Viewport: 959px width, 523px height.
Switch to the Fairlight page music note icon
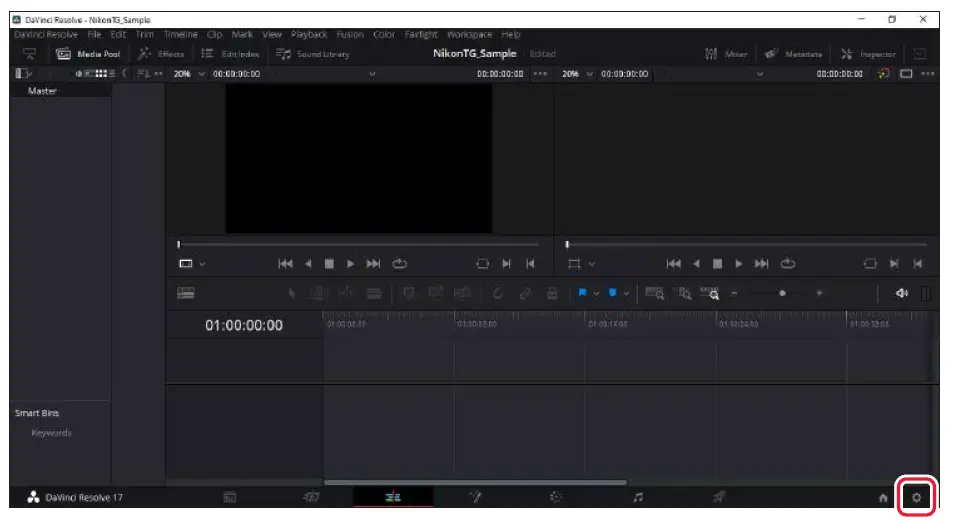(637, 497)
